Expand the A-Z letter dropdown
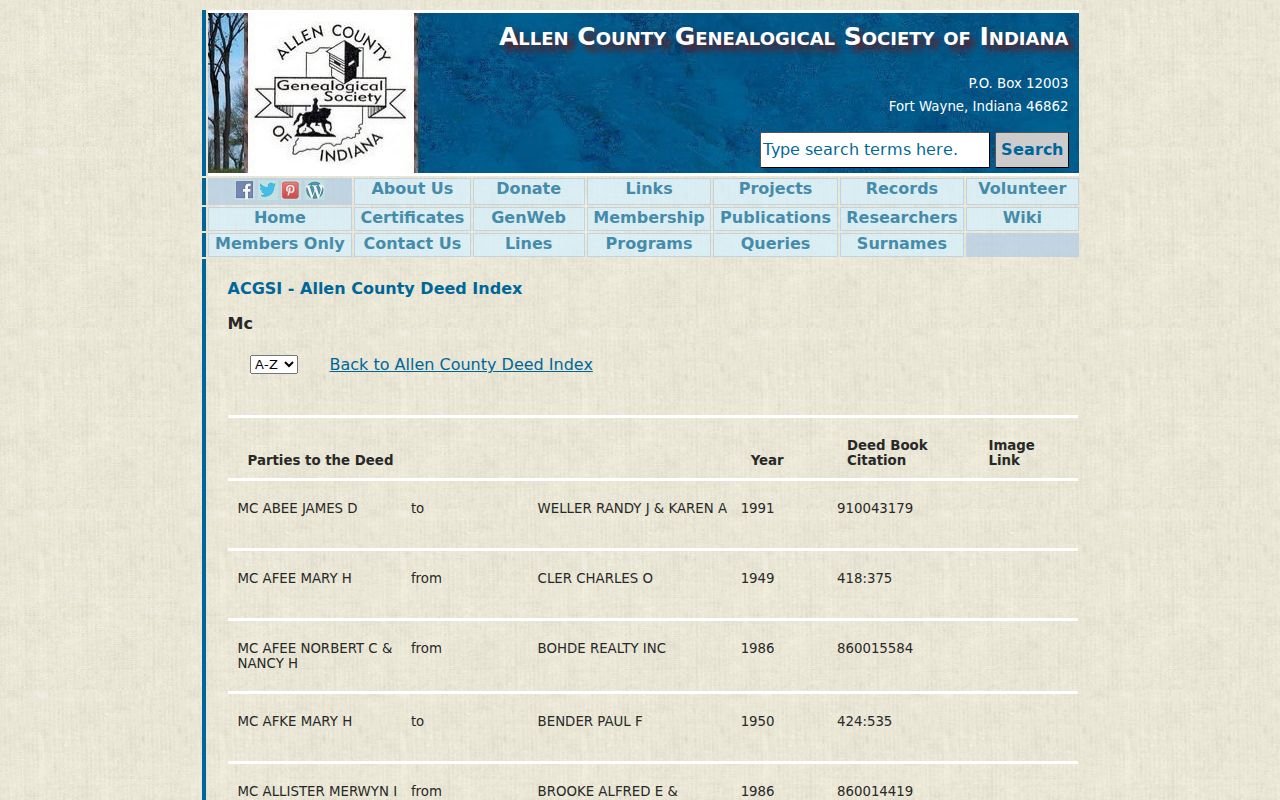 coord(274,365)
